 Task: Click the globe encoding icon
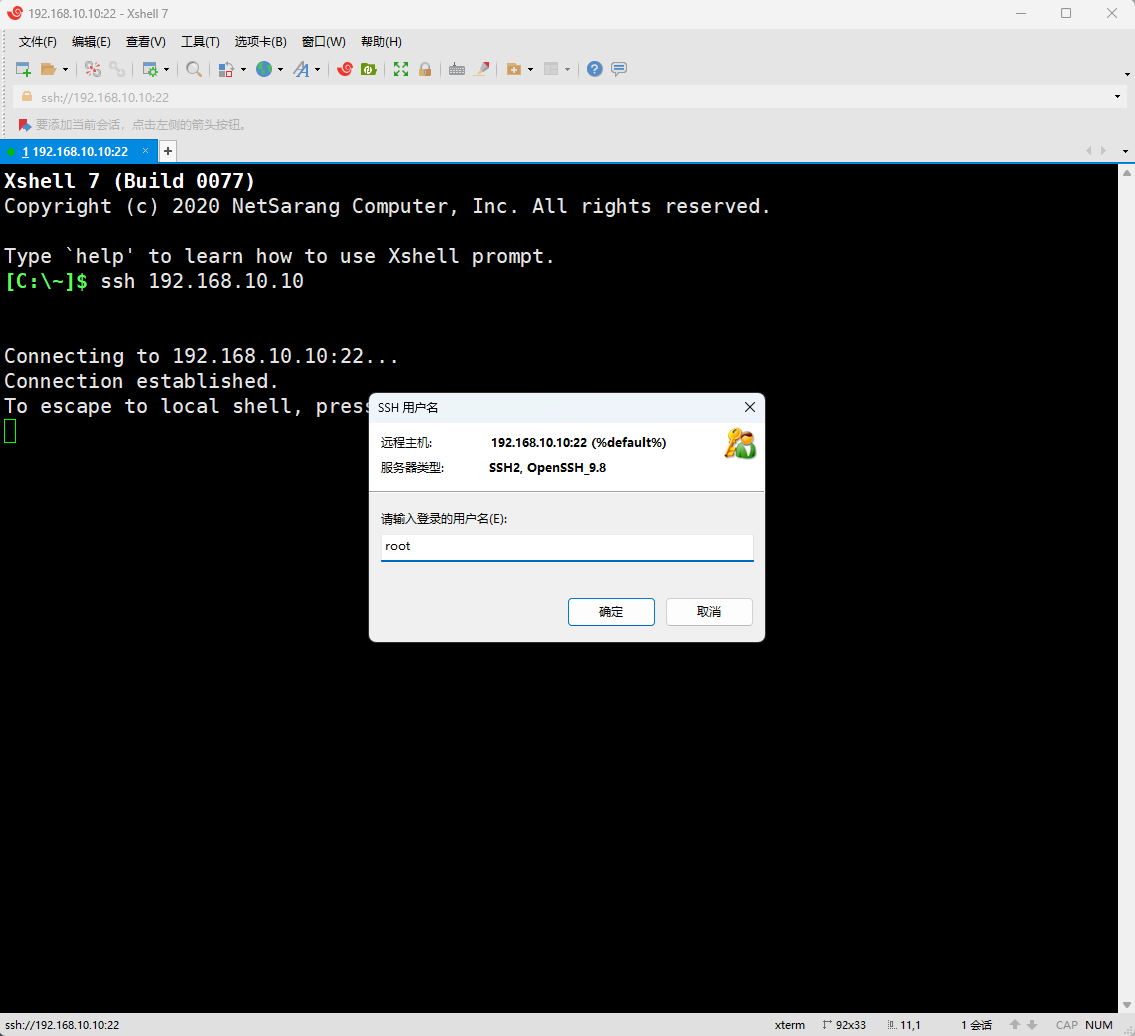tap(264, 69)
